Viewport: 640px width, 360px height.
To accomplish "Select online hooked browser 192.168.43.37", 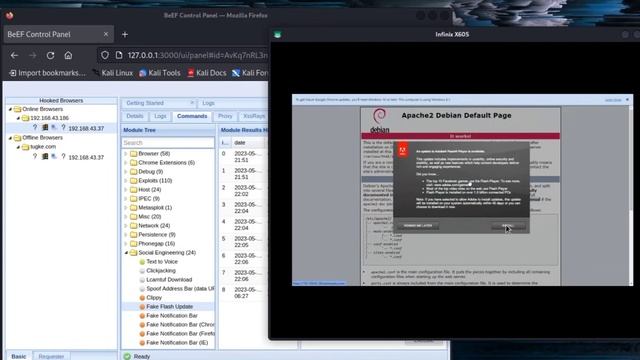I will pos(86,128).
